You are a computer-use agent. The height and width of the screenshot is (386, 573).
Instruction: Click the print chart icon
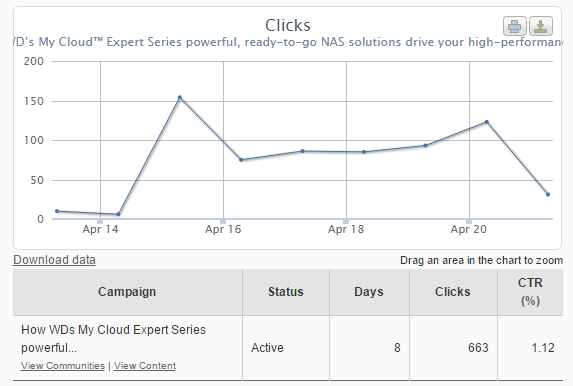click(515, 26)
